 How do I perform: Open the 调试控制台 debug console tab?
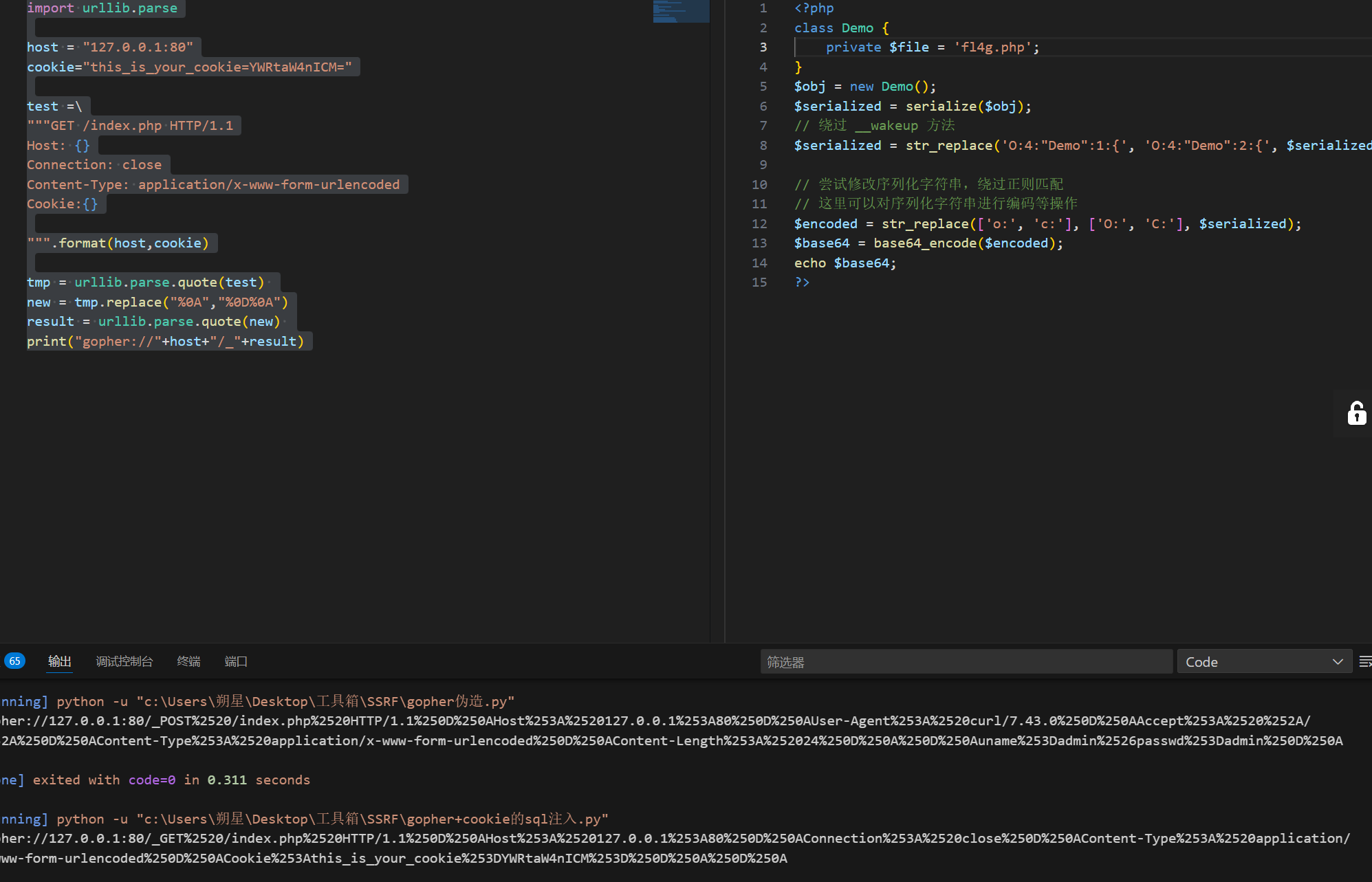pyautogui.click(x=124, y=661)
